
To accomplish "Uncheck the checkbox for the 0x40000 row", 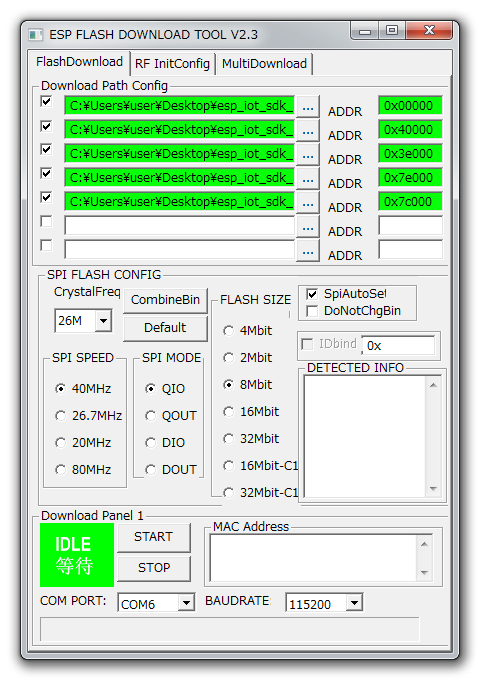I will pyautogui.click(x=46, y=126).
